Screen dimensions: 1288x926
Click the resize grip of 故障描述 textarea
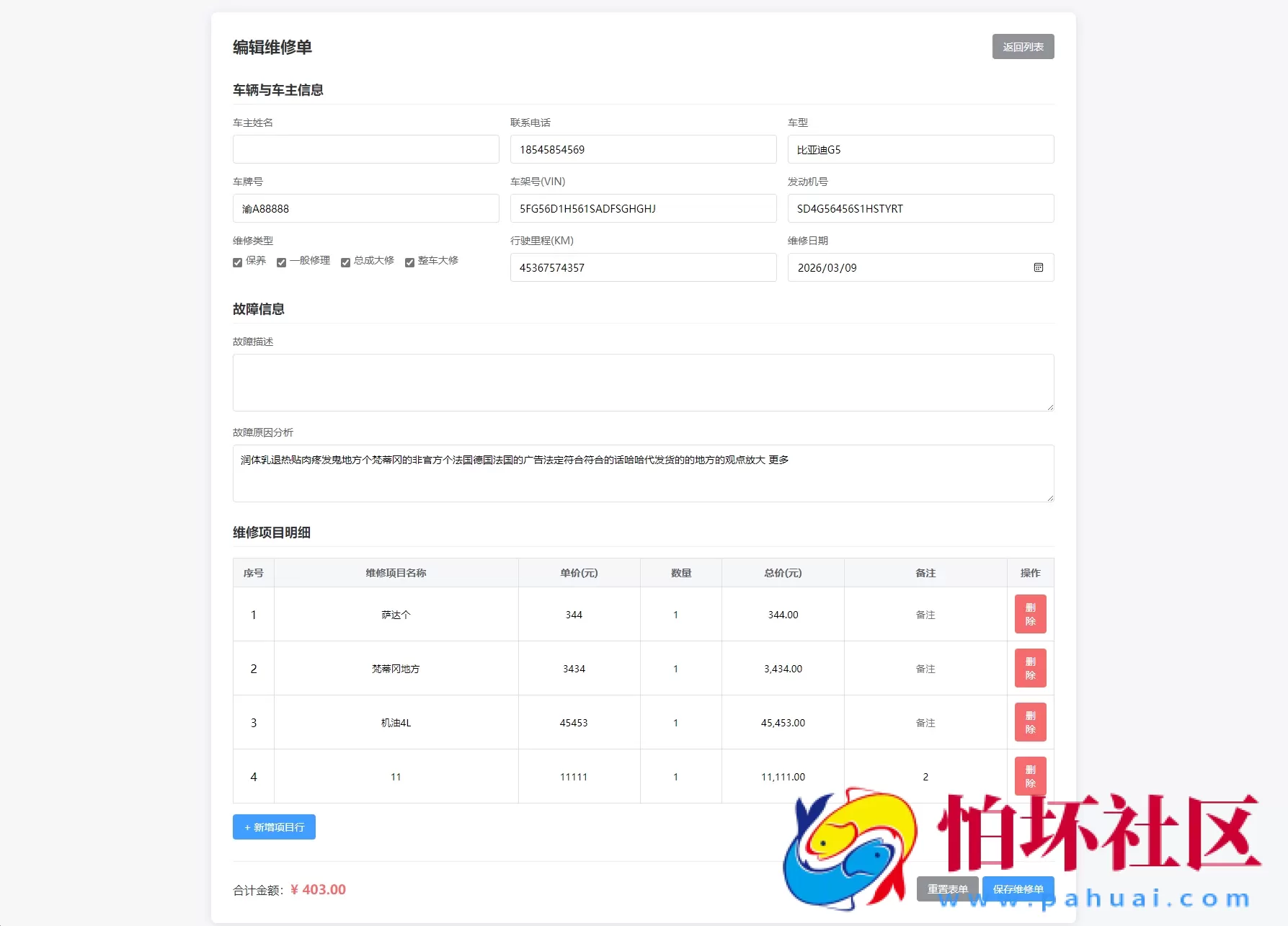[x=1049, y=408]
